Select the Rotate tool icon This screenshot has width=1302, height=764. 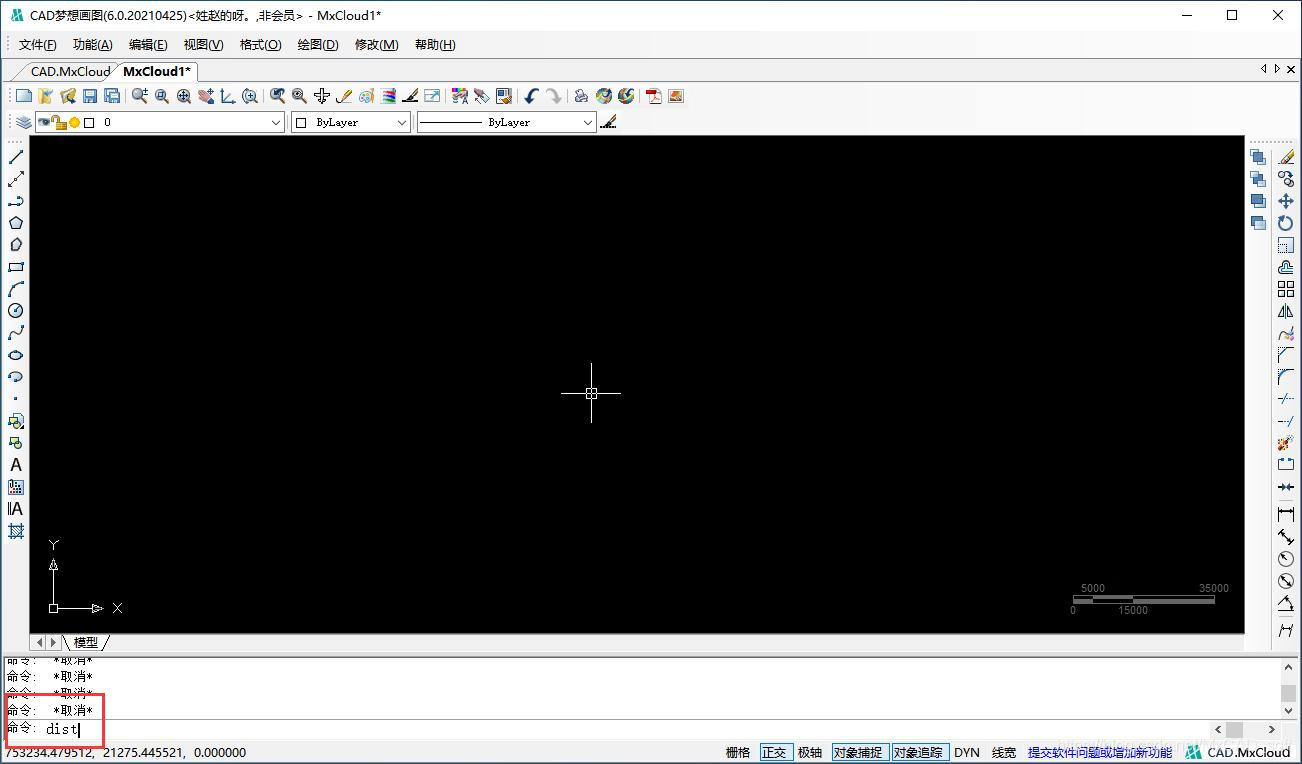point(1286,223)
